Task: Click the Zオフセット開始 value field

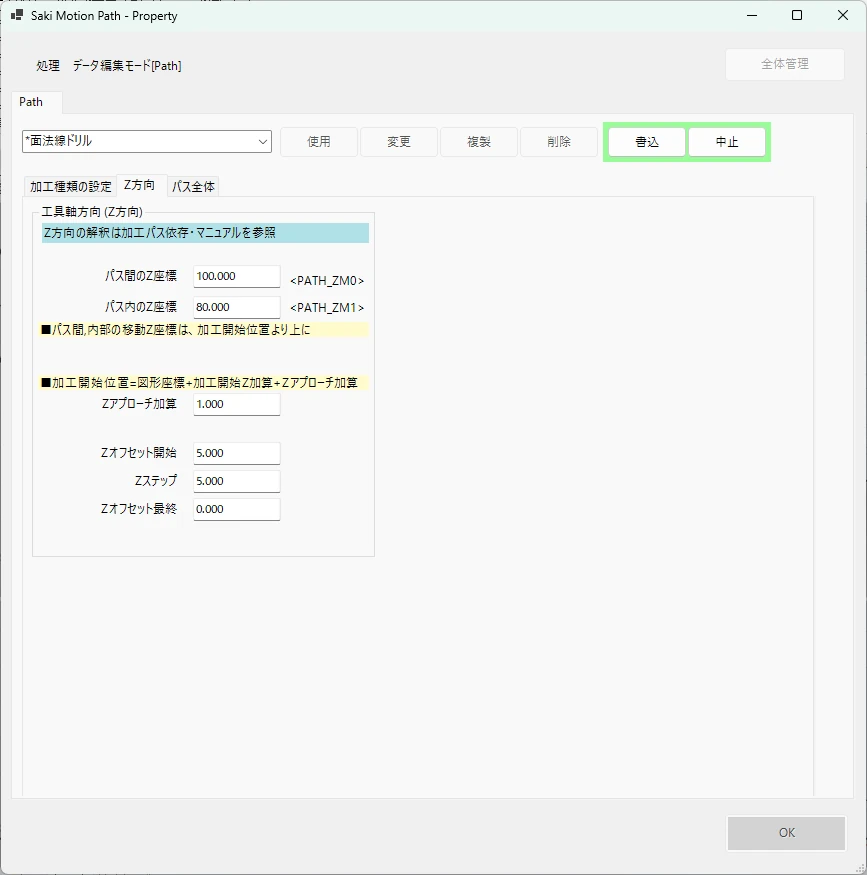Action: click(x=237, y=453)
